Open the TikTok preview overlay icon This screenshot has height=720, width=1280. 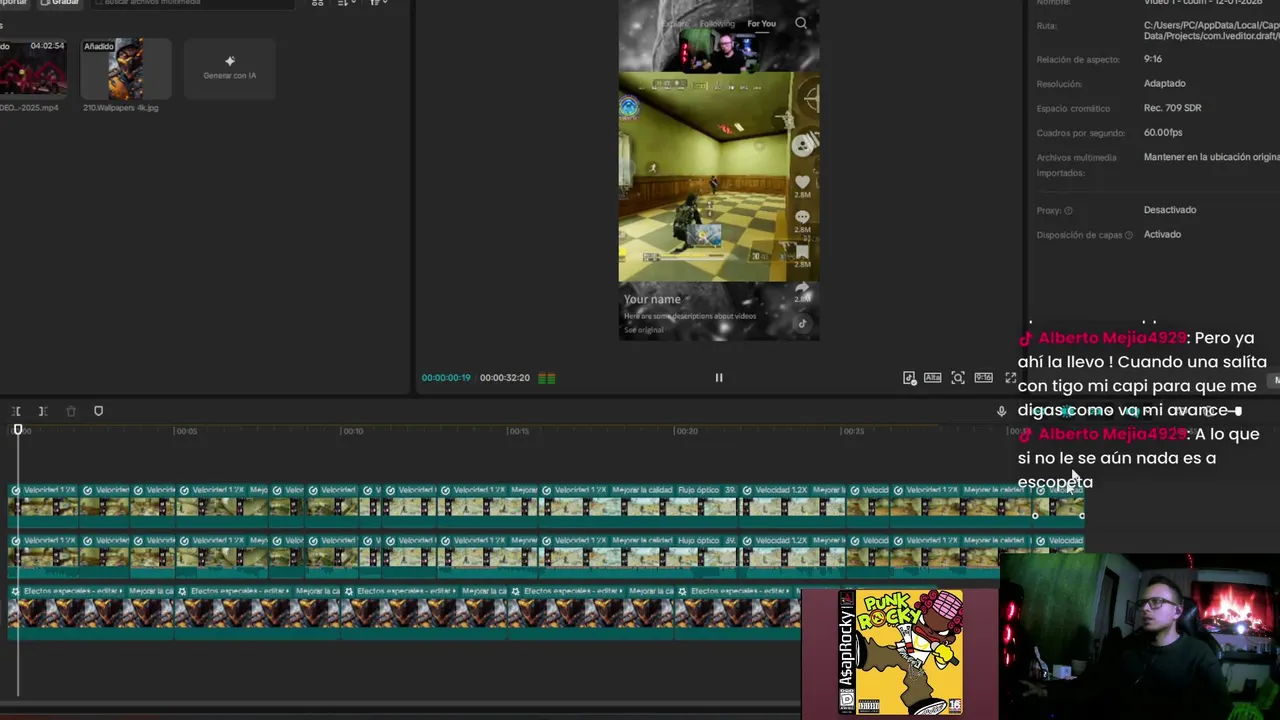point(909,378)
